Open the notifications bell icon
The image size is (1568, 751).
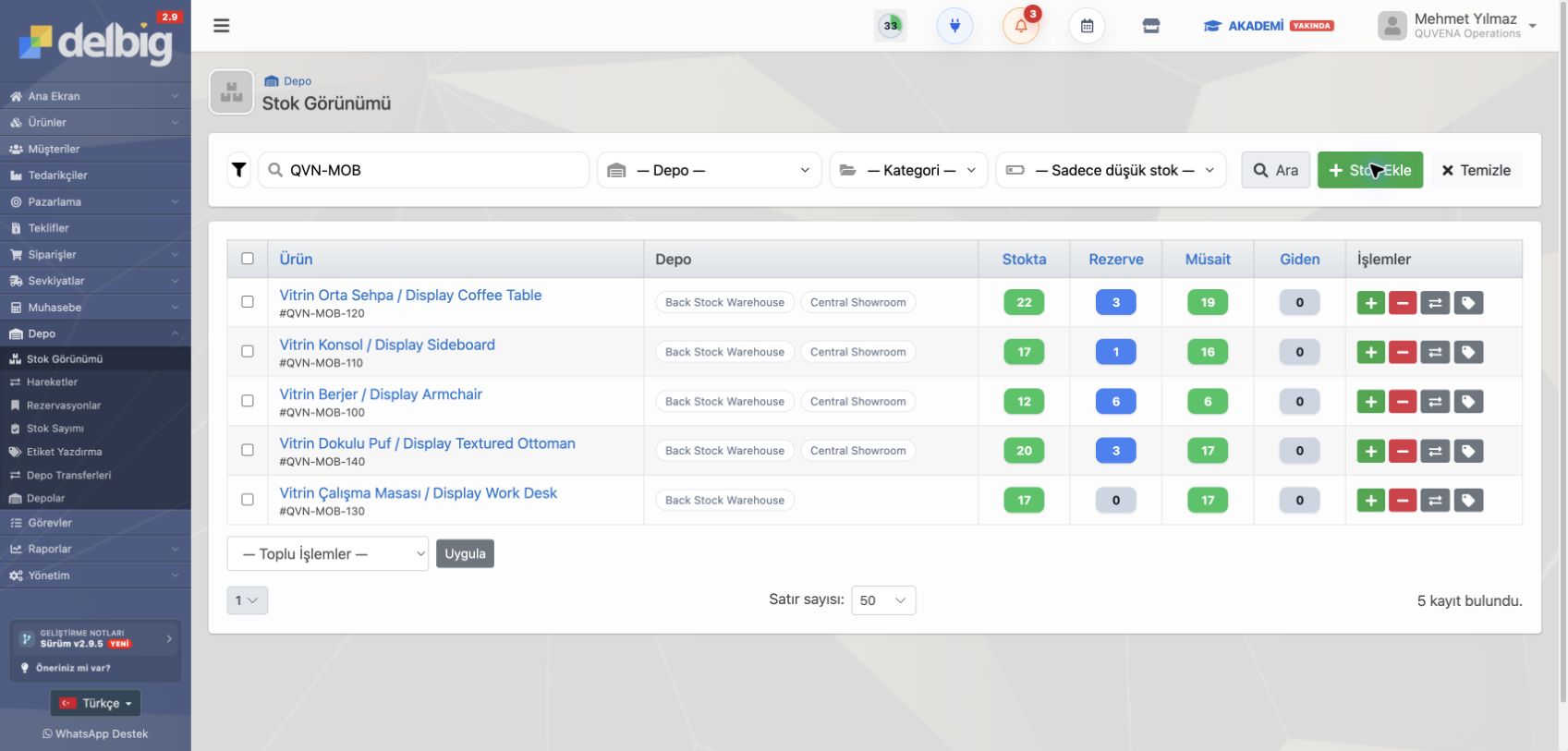1021,26
